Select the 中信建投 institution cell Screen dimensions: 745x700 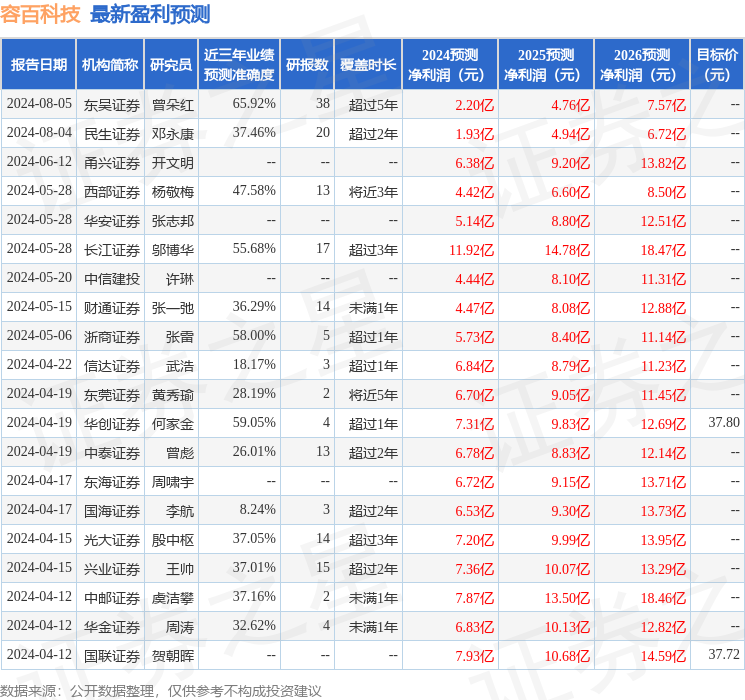112,278
